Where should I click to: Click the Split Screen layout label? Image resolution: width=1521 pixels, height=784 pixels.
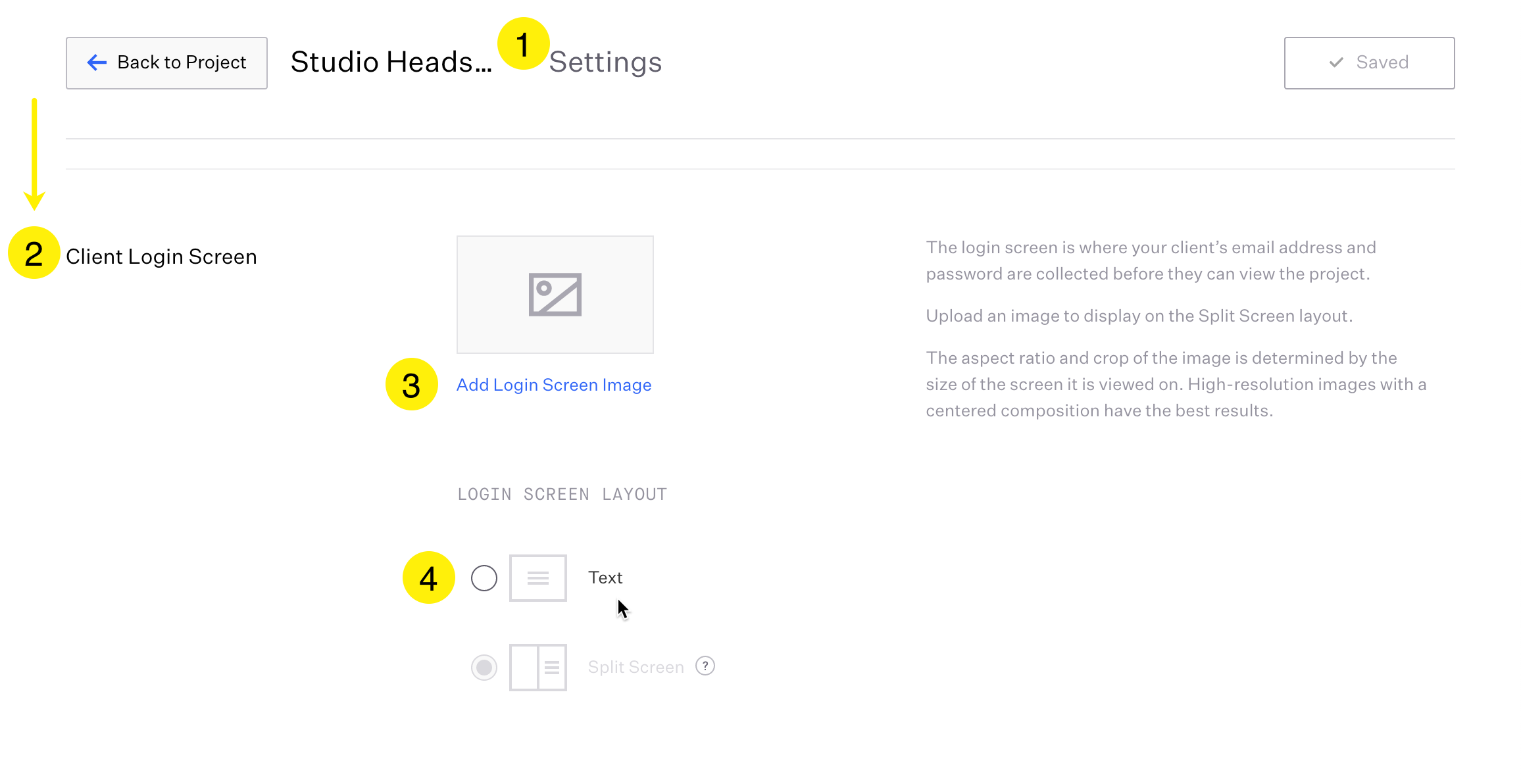pos(636,667)
